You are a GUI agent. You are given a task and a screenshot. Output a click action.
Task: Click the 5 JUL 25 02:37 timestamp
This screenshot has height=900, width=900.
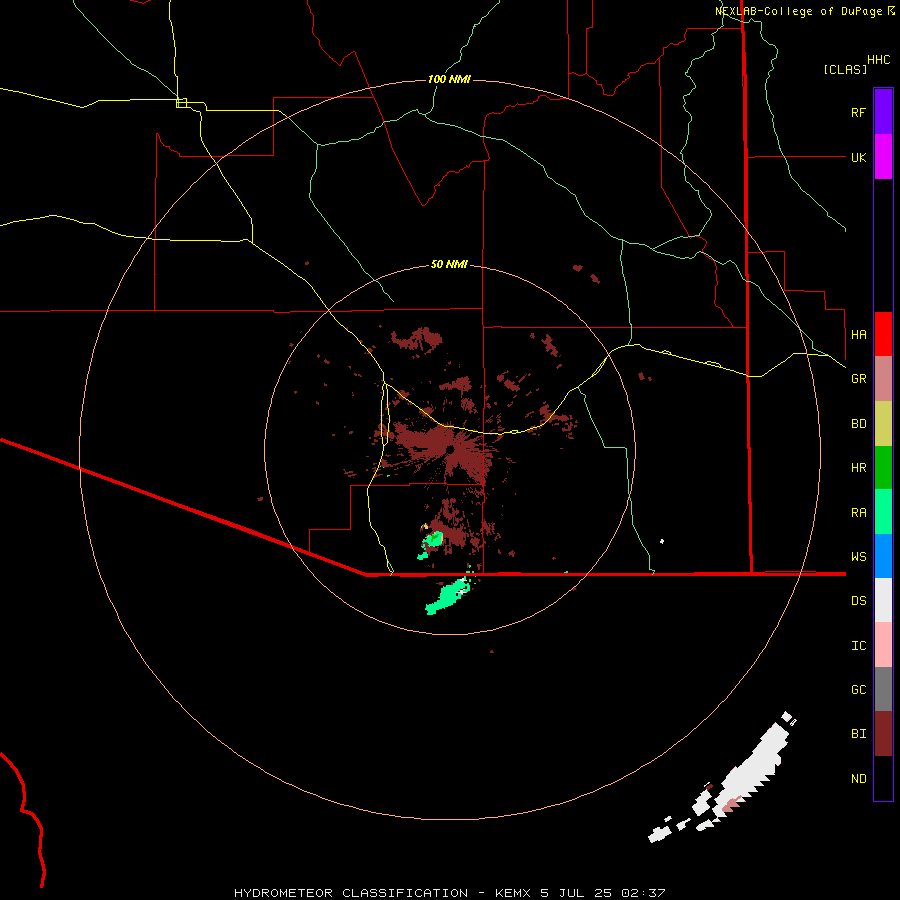coord(602,893)
